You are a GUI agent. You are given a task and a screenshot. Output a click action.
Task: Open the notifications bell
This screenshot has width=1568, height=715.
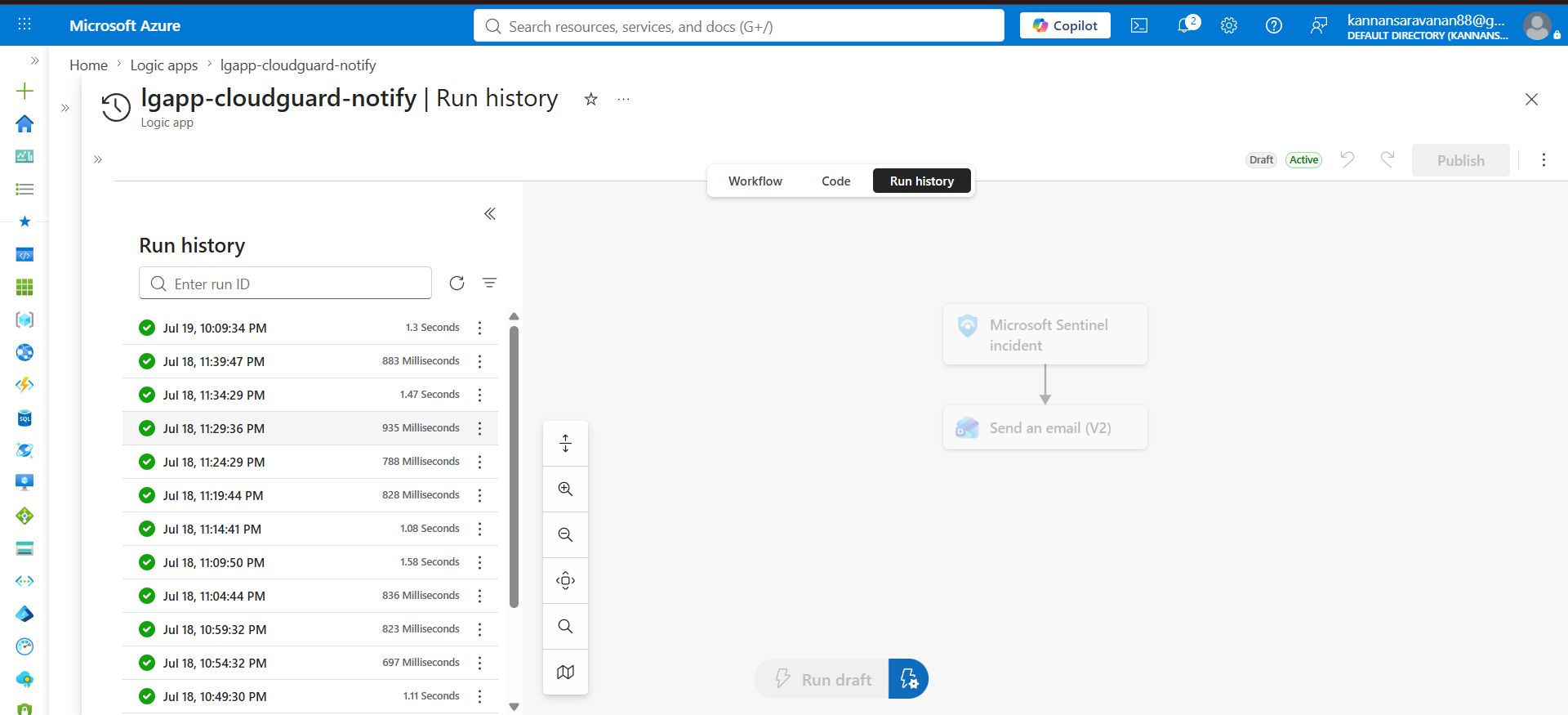click(x=1186, y=25)
